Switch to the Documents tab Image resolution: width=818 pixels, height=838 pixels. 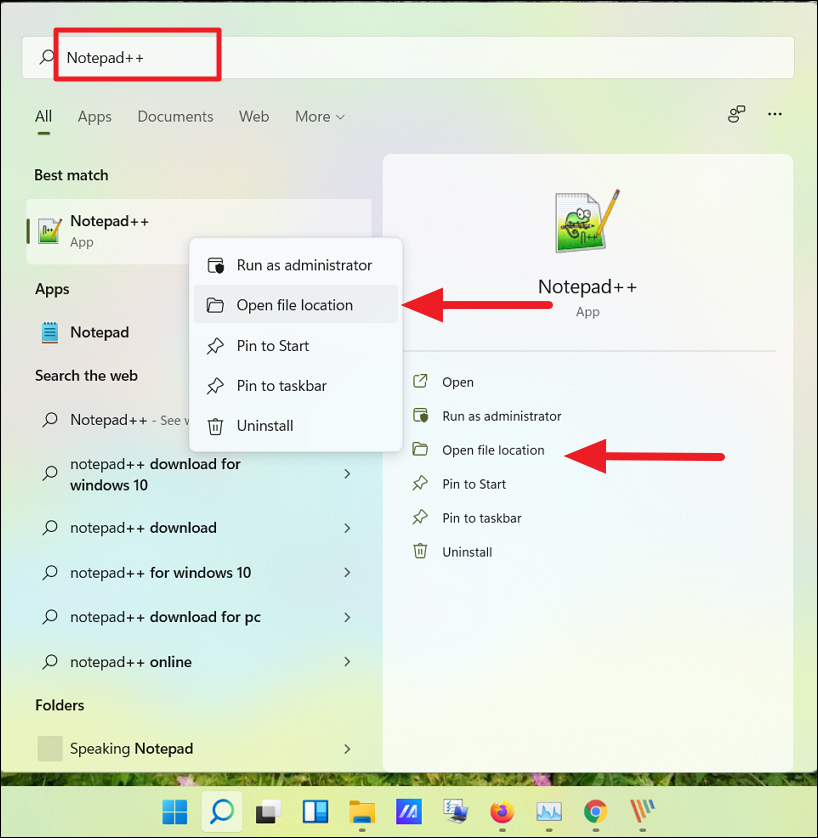[175, 116]
